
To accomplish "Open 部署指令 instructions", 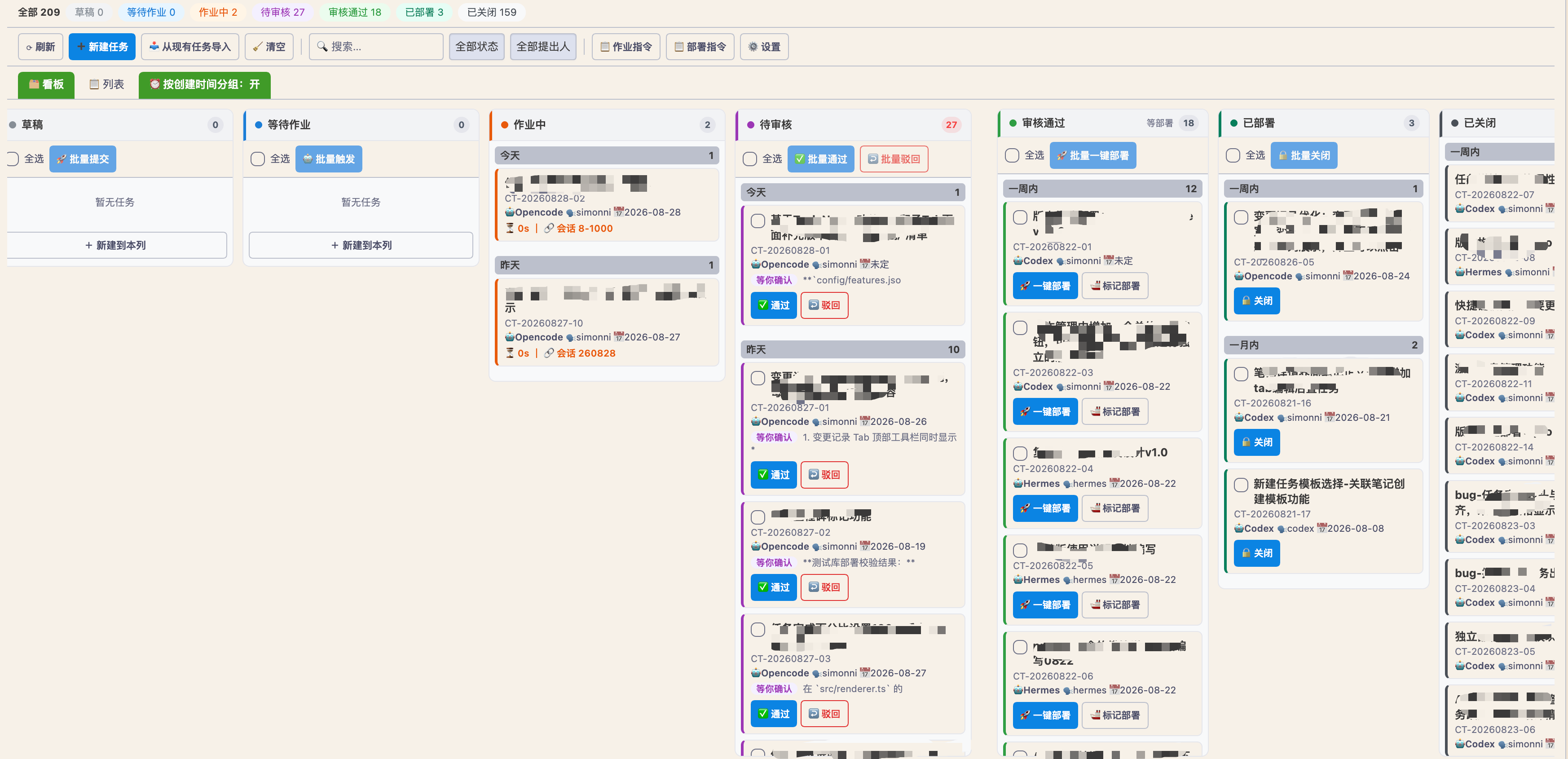I will click(700, 47).
